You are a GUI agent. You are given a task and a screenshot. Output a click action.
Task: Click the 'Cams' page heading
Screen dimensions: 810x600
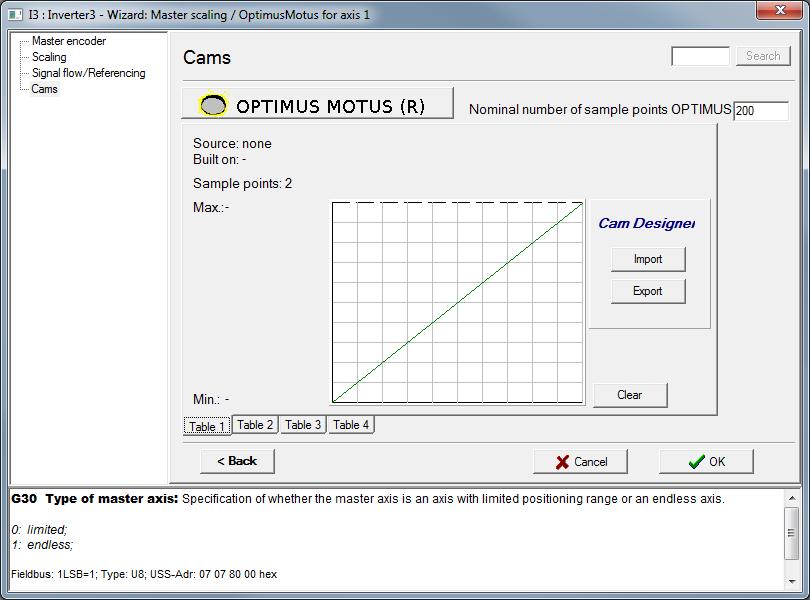point(207,57)
